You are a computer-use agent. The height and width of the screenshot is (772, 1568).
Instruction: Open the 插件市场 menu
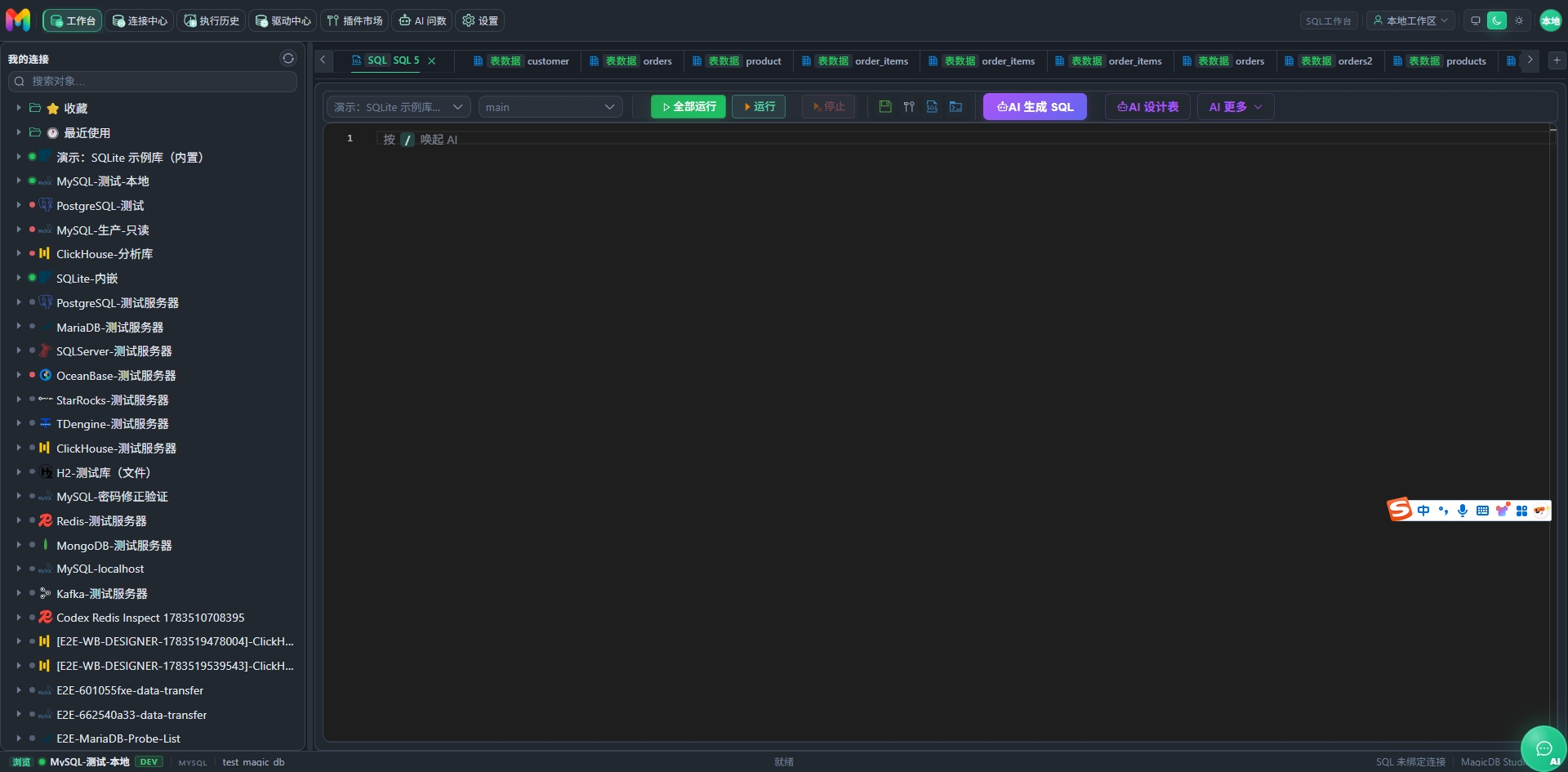(x=354, y=20)
